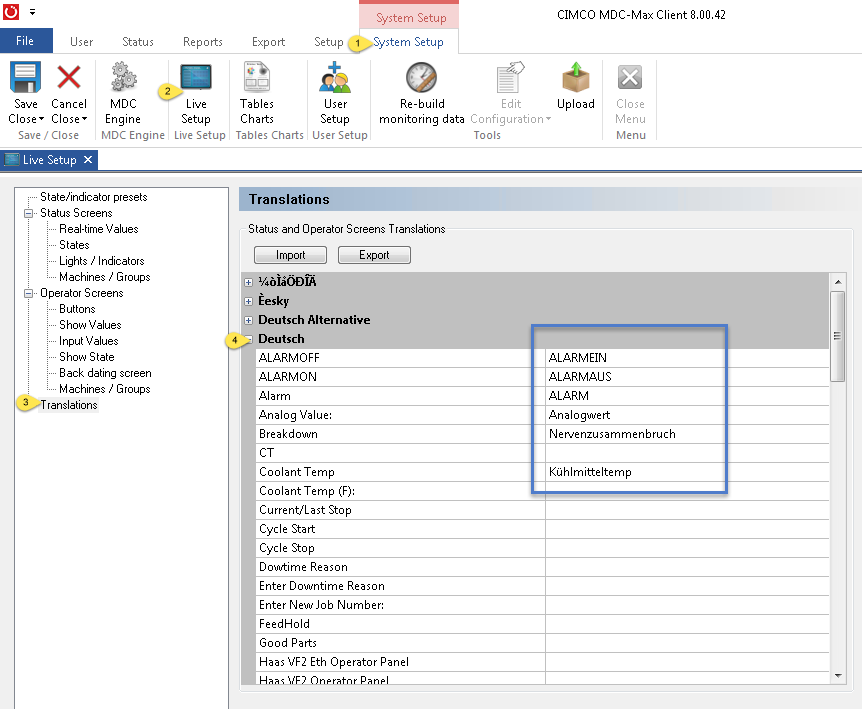The image size is (862, 709).
Task: Select Machines / Groups under Operator Screens
Action: coord(104,389)
